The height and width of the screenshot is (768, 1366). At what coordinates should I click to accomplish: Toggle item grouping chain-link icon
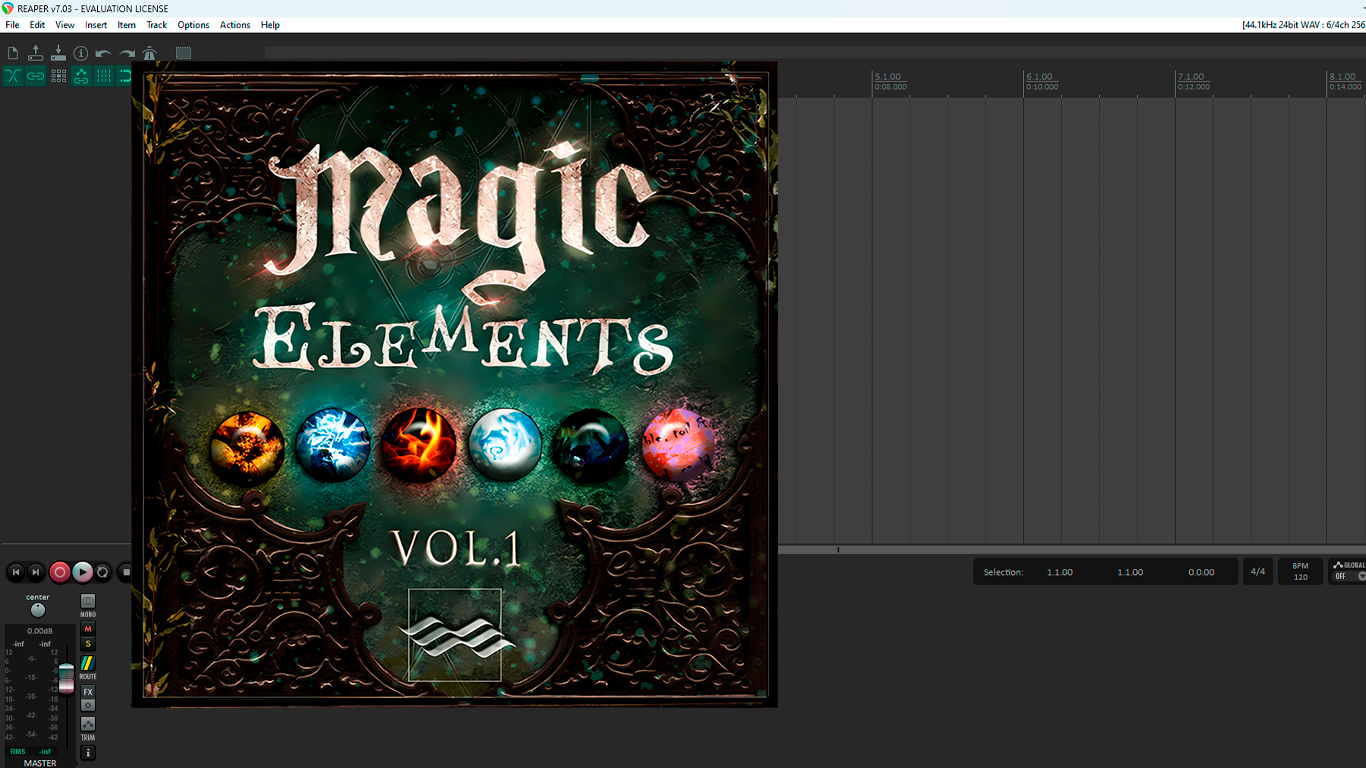click(x=36, y=76)
